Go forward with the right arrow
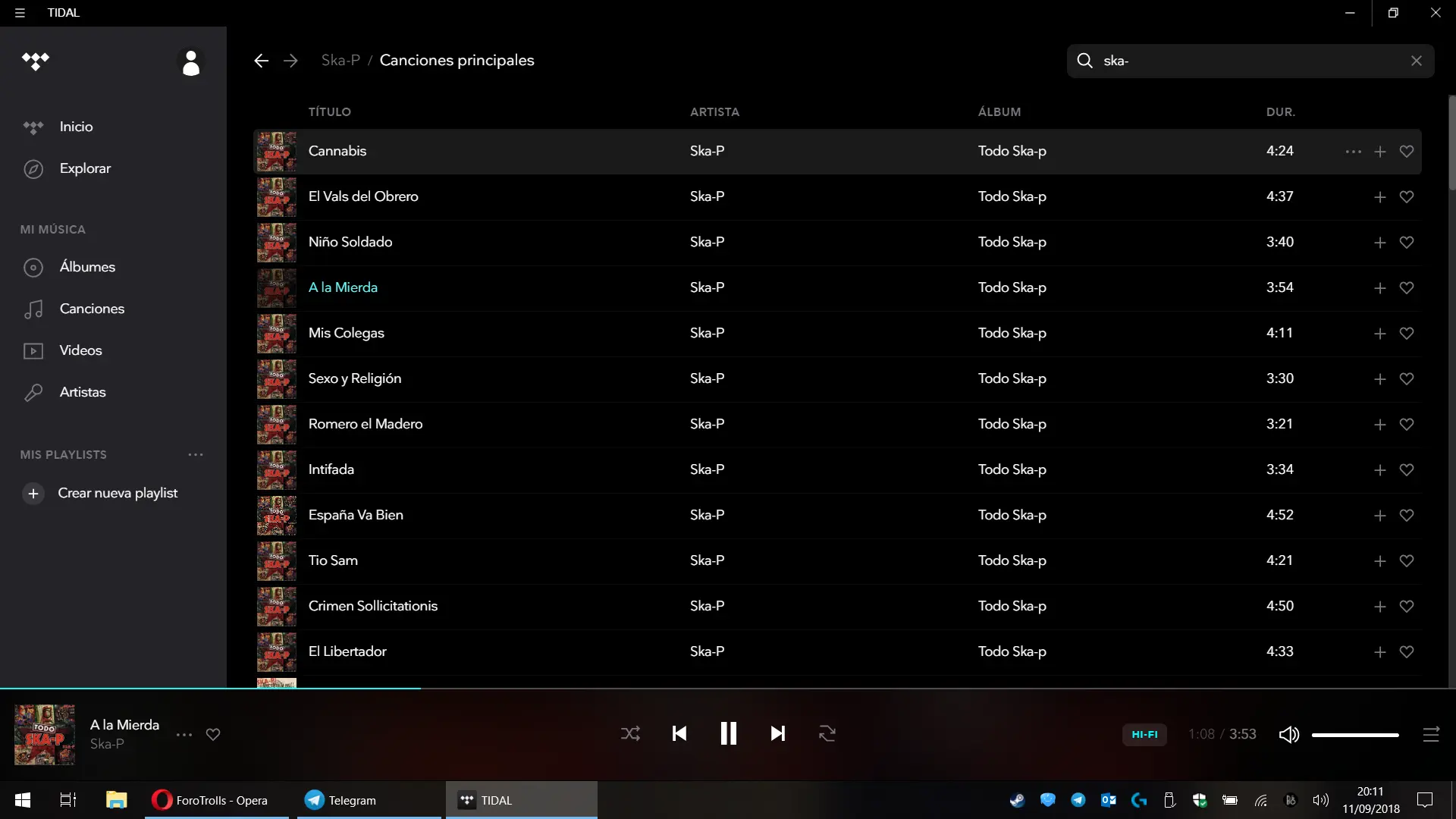This screenshot has width=1456, height=819. coord(290,61)
